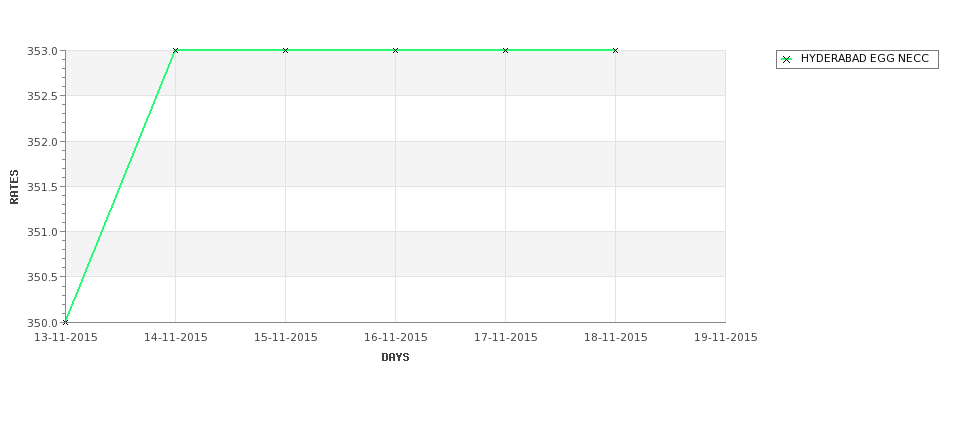Viewport: 975px width, 429px height.
Task: Click the 17-11-2015 data point marker
Action: [506, 50]
